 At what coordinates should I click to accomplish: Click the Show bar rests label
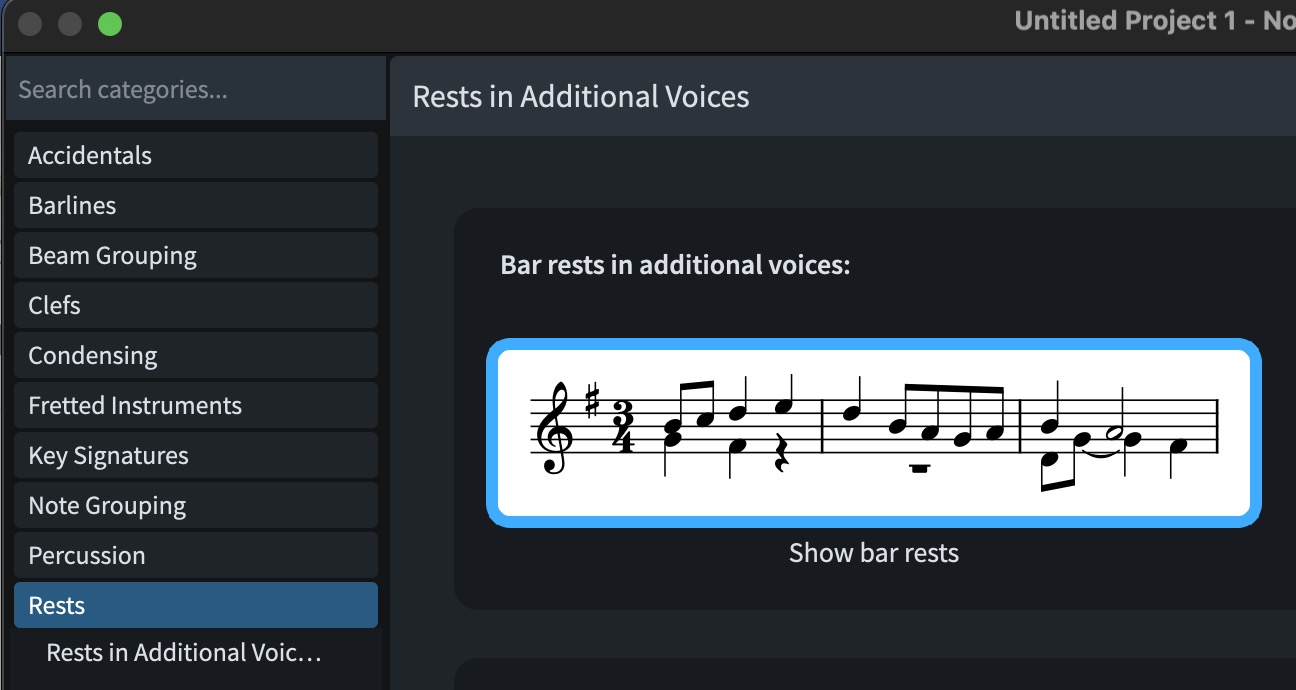874,553
